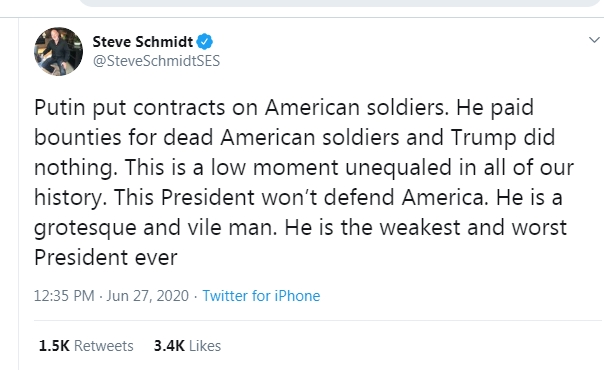The image size is (604, 370).
Task: Open Steve Schmidt's profile picture
Action: 59,51
